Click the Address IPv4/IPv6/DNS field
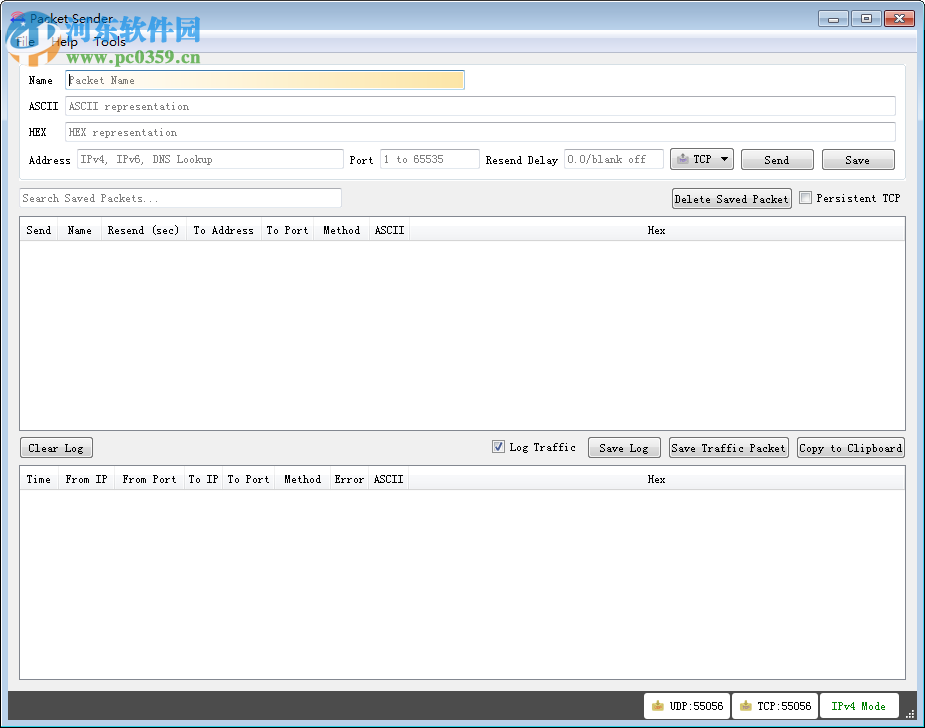925x728 pixels. click(x=210, y=159)
